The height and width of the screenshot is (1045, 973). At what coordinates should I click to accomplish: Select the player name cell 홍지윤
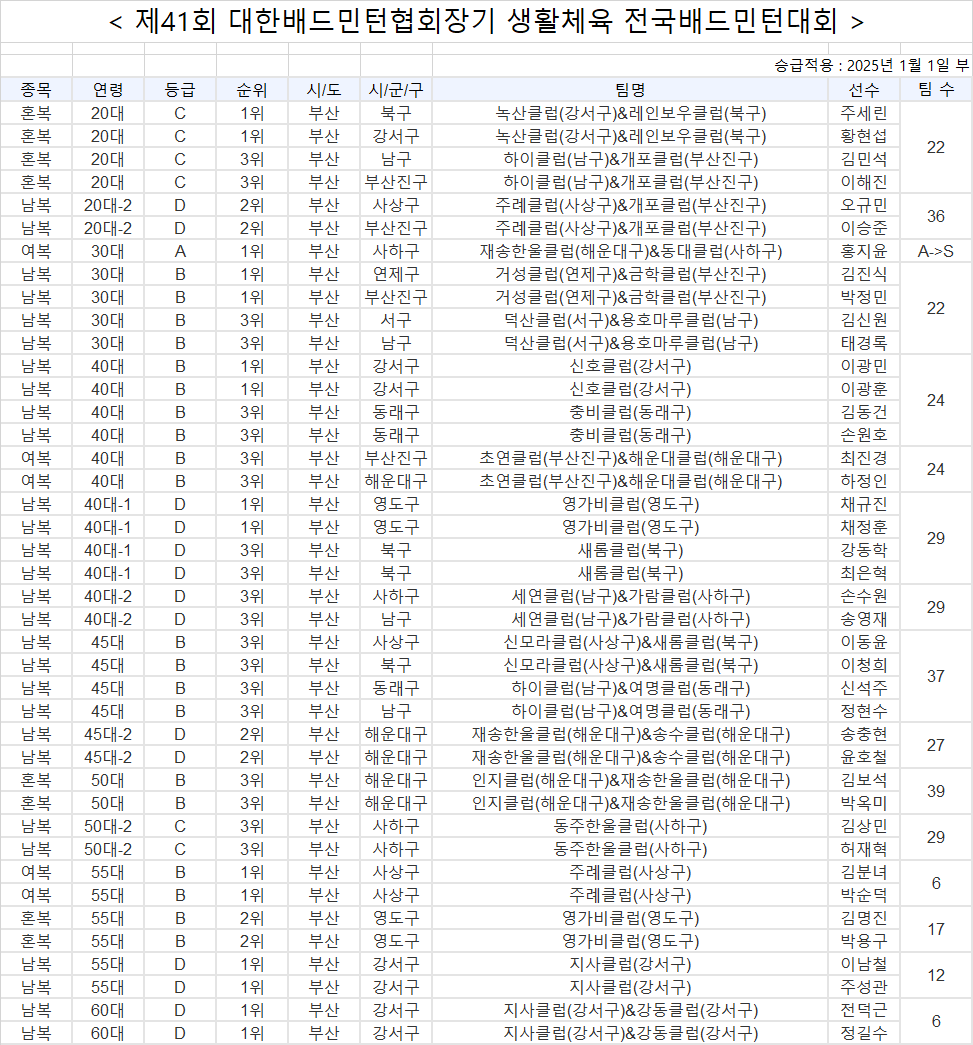pyautogui.click(x=864, y=251)
